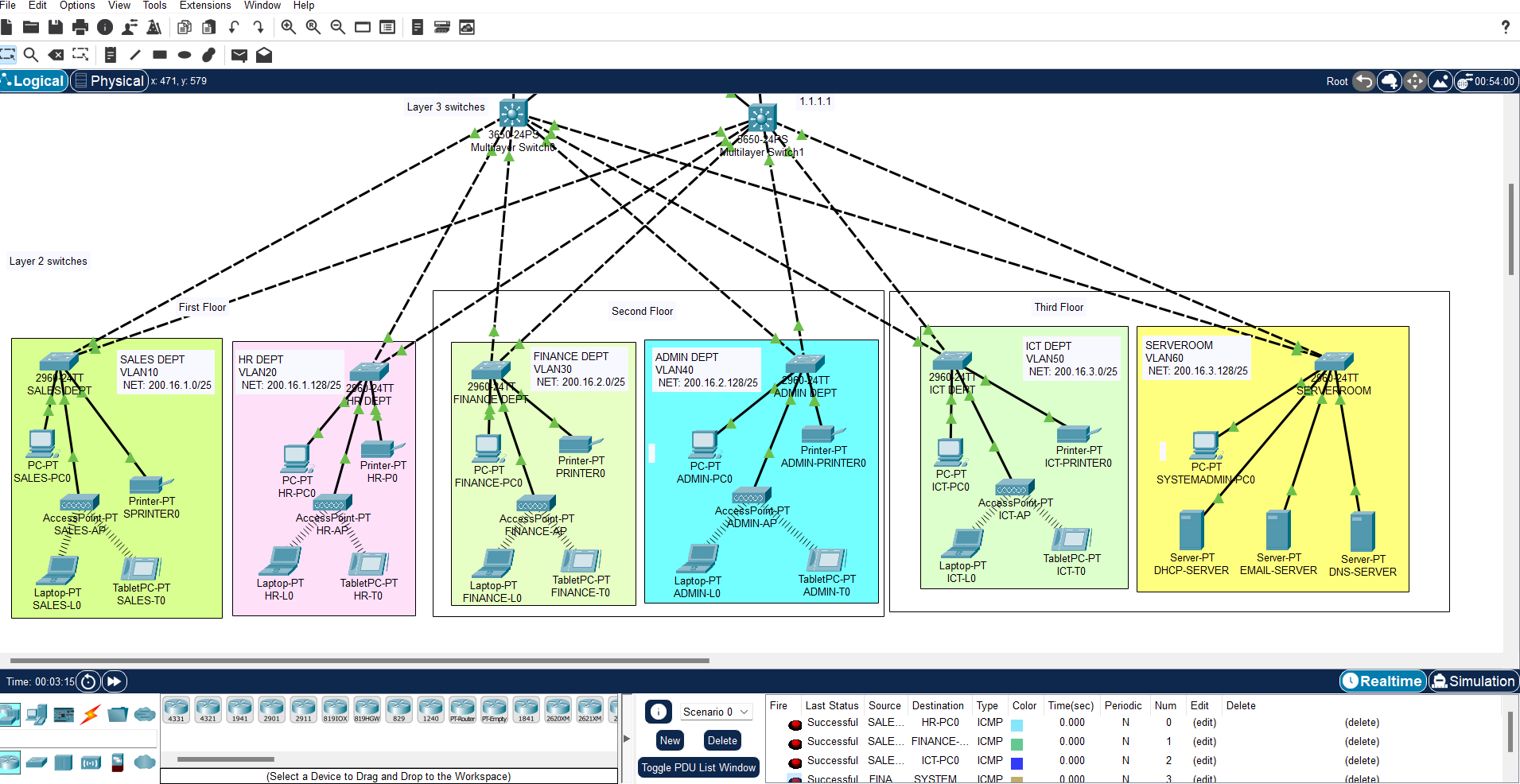
Task: Click the Power Cycle Devices icon
Action: coord(88,681)
